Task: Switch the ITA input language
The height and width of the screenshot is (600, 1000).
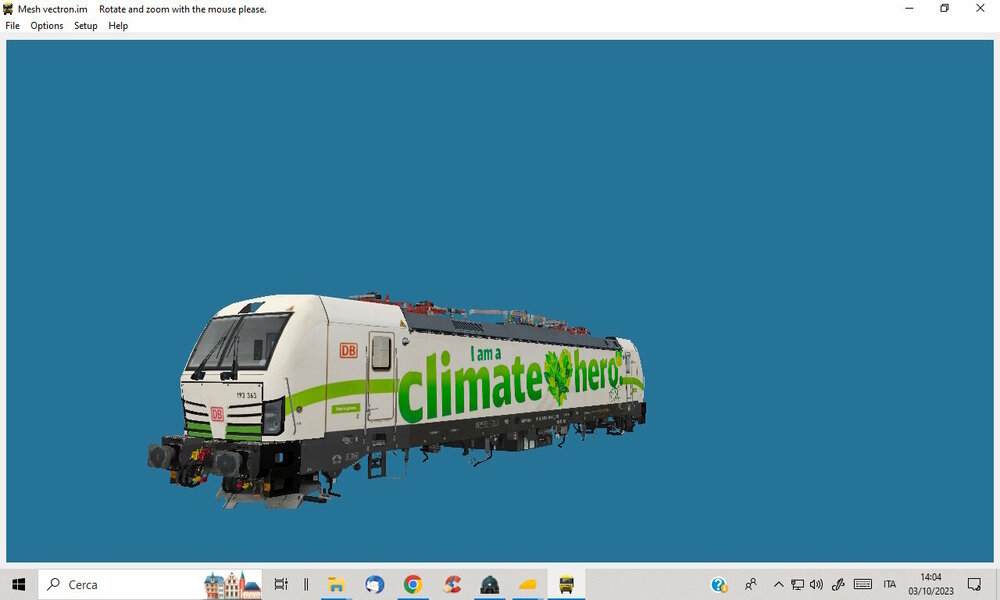Action: 890,584
